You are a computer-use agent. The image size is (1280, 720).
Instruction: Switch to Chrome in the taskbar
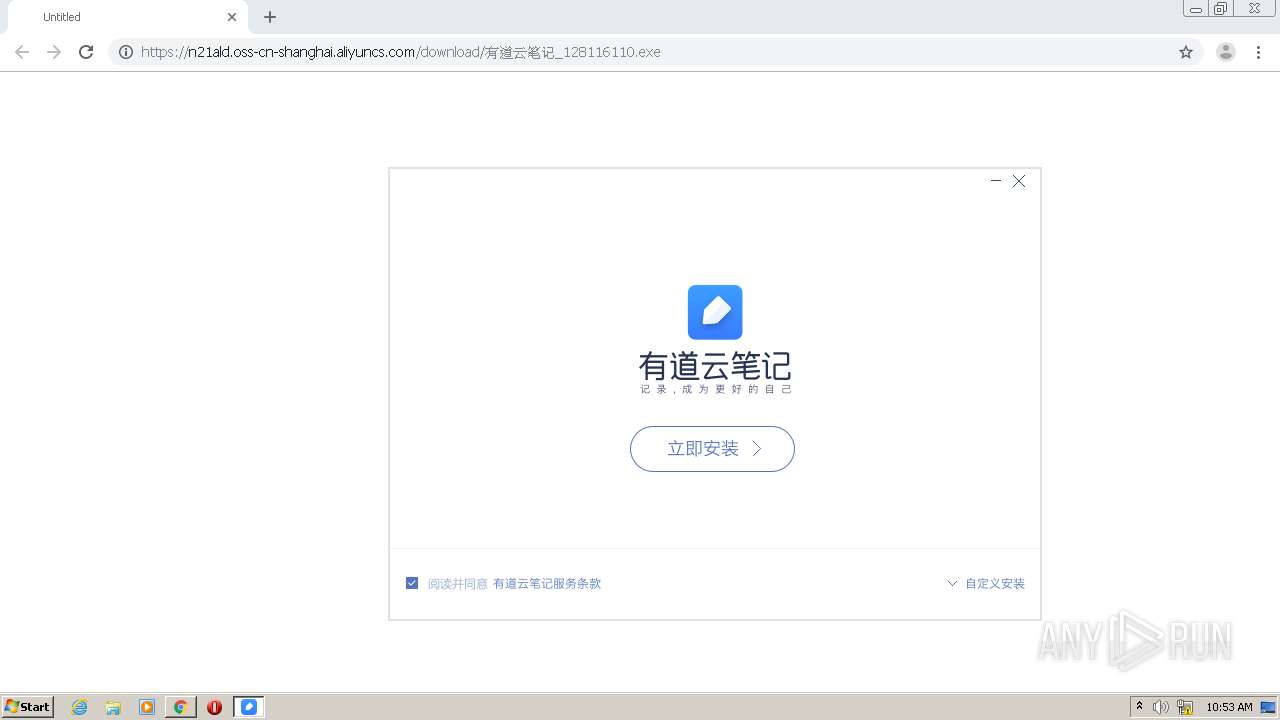click(180, 707)
